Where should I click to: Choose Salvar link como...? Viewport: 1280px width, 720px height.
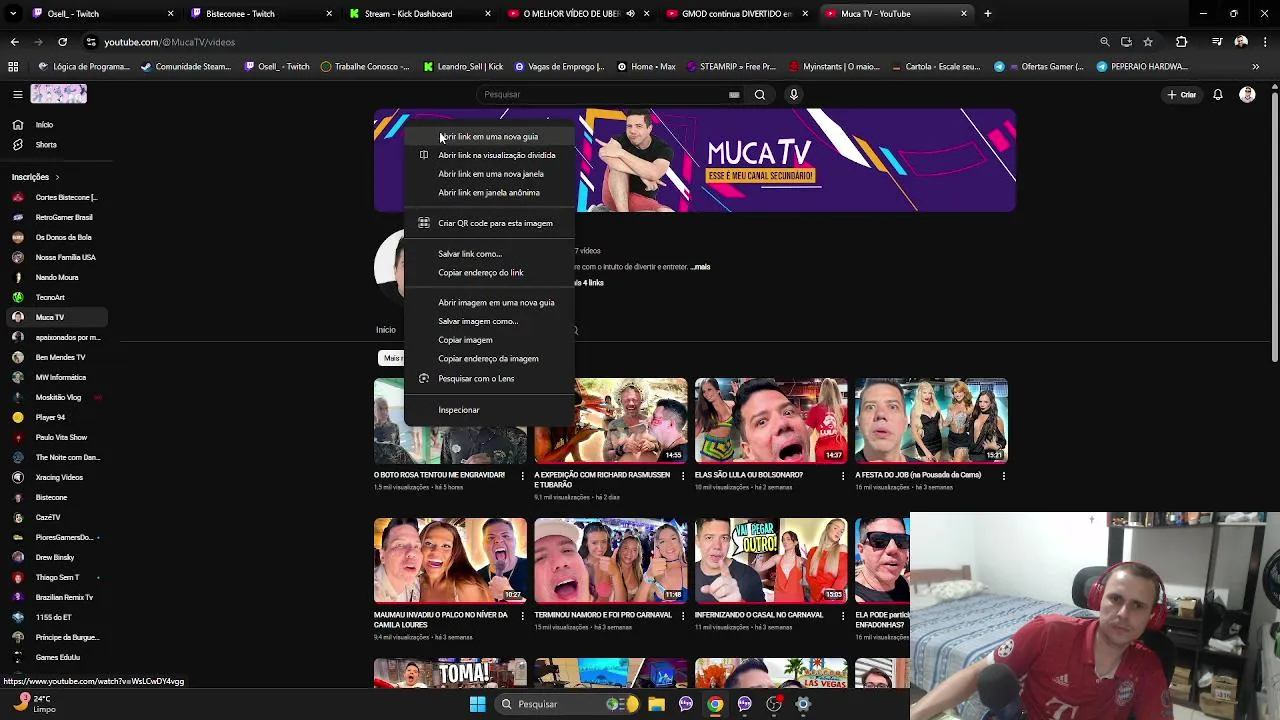489,254
